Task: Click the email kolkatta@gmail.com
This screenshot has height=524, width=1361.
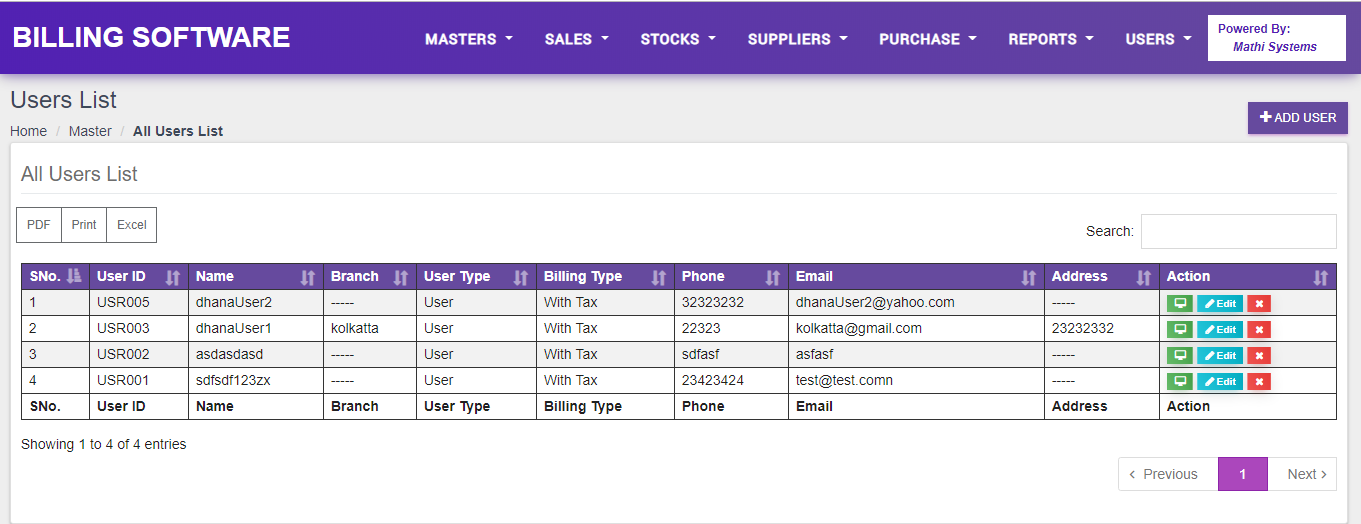Action: [x=859, y=328]
